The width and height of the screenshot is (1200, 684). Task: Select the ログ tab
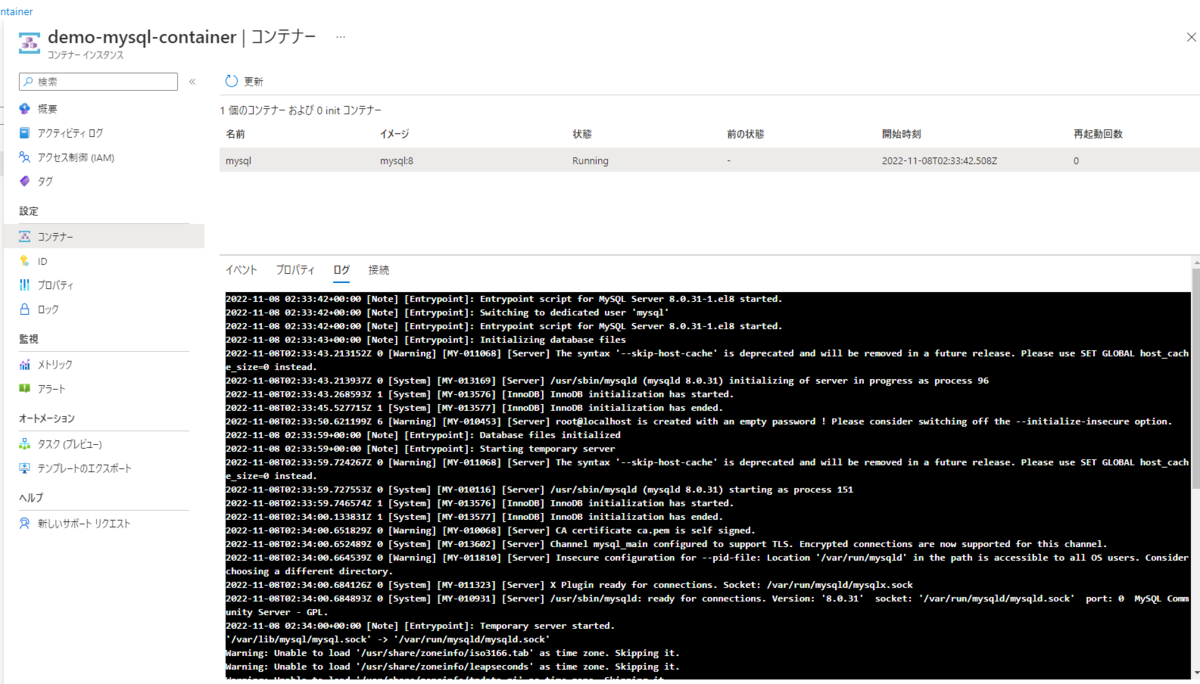(x=342, y=270)
